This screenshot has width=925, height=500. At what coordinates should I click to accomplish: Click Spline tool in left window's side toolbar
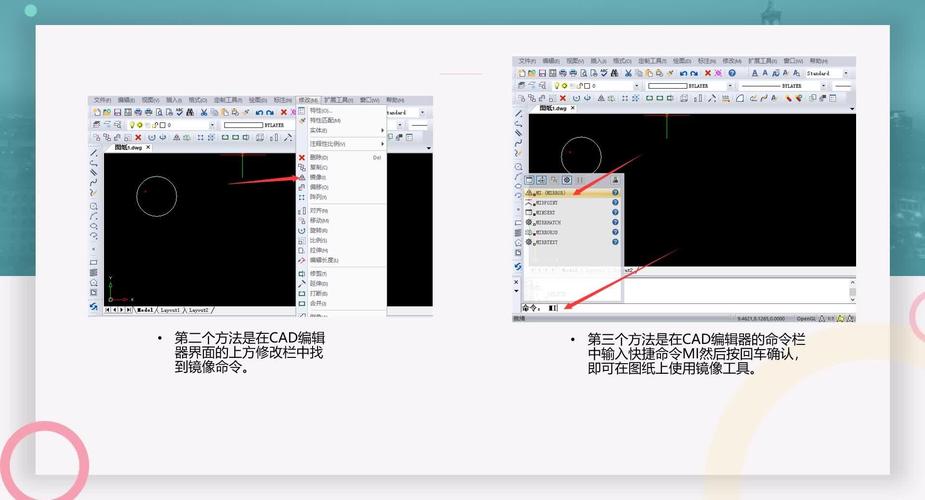point(93,183)
